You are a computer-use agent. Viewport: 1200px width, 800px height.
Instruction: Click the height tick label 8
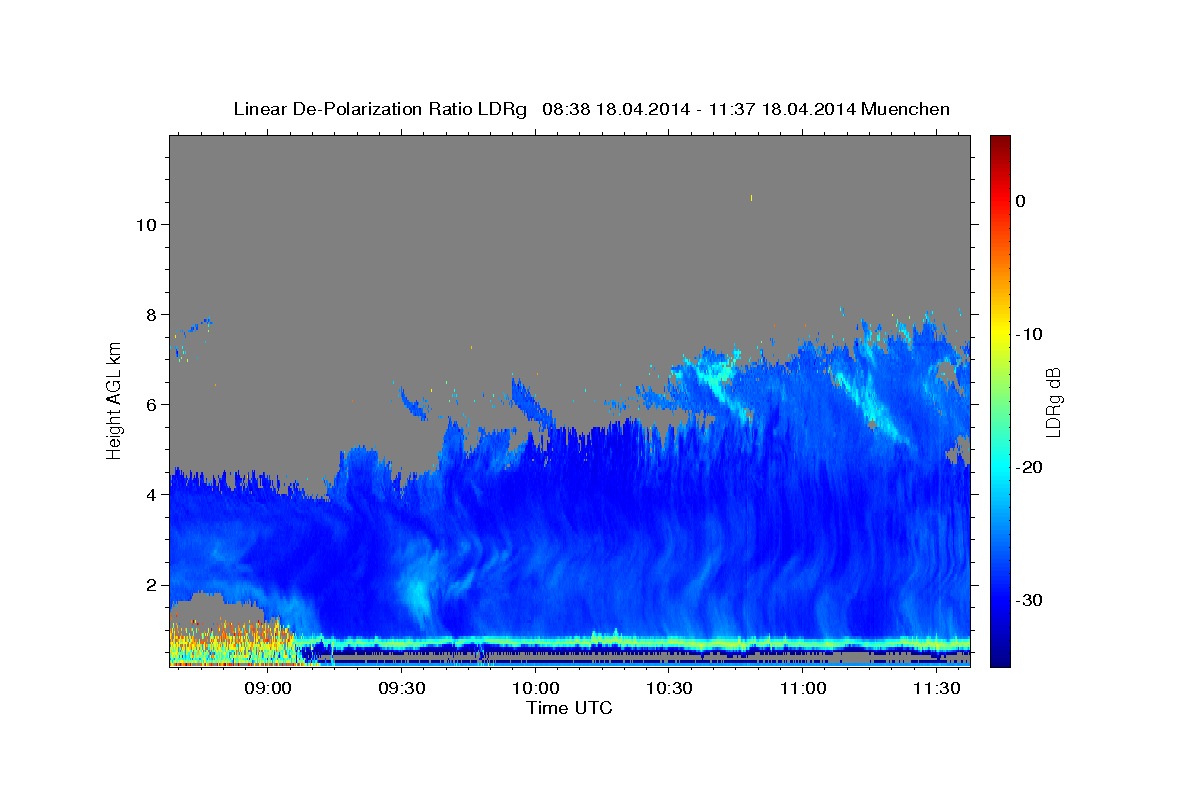coord(153,314)
